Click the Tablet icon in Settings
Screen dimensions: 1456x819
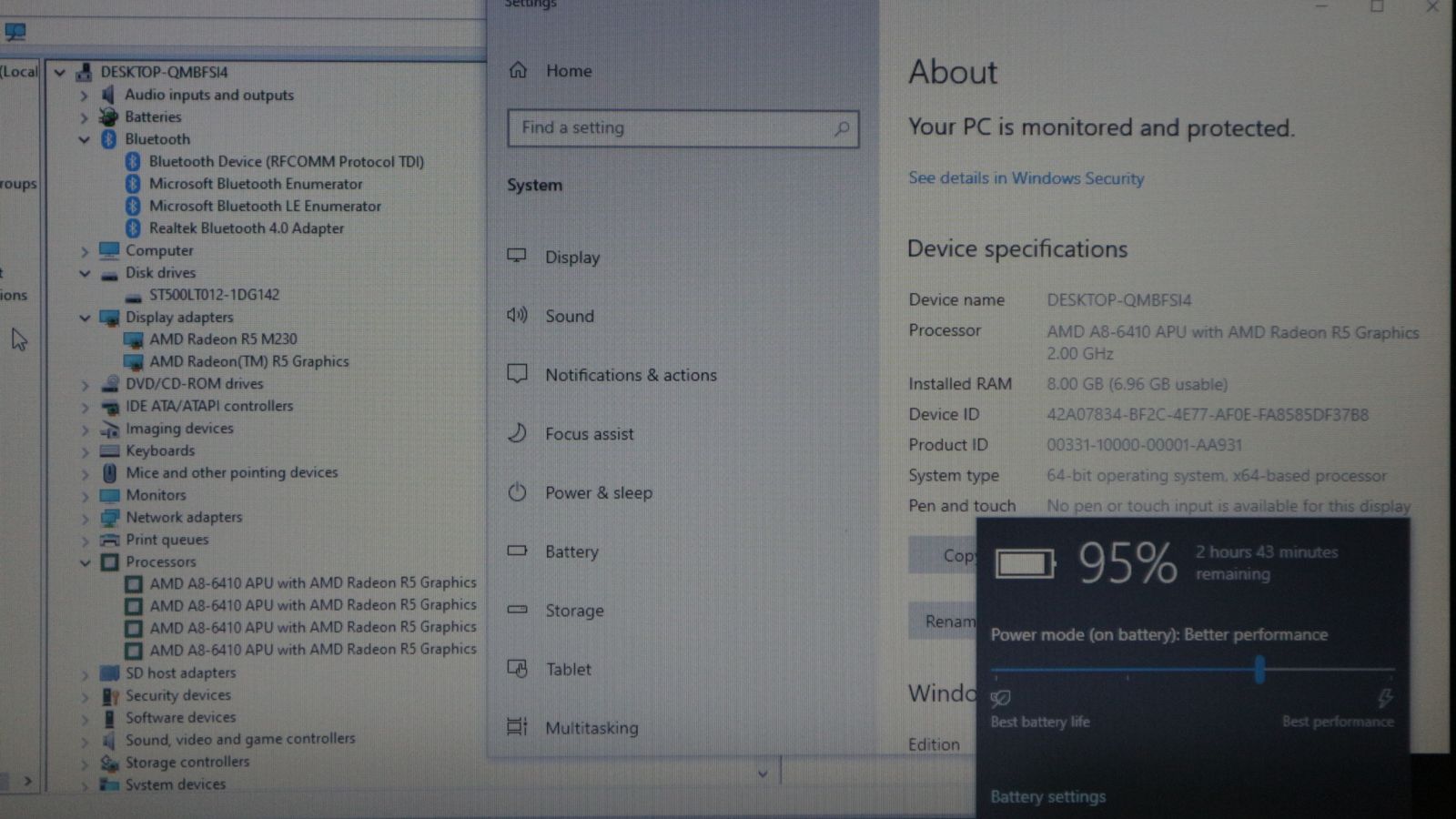pos(517,668)
